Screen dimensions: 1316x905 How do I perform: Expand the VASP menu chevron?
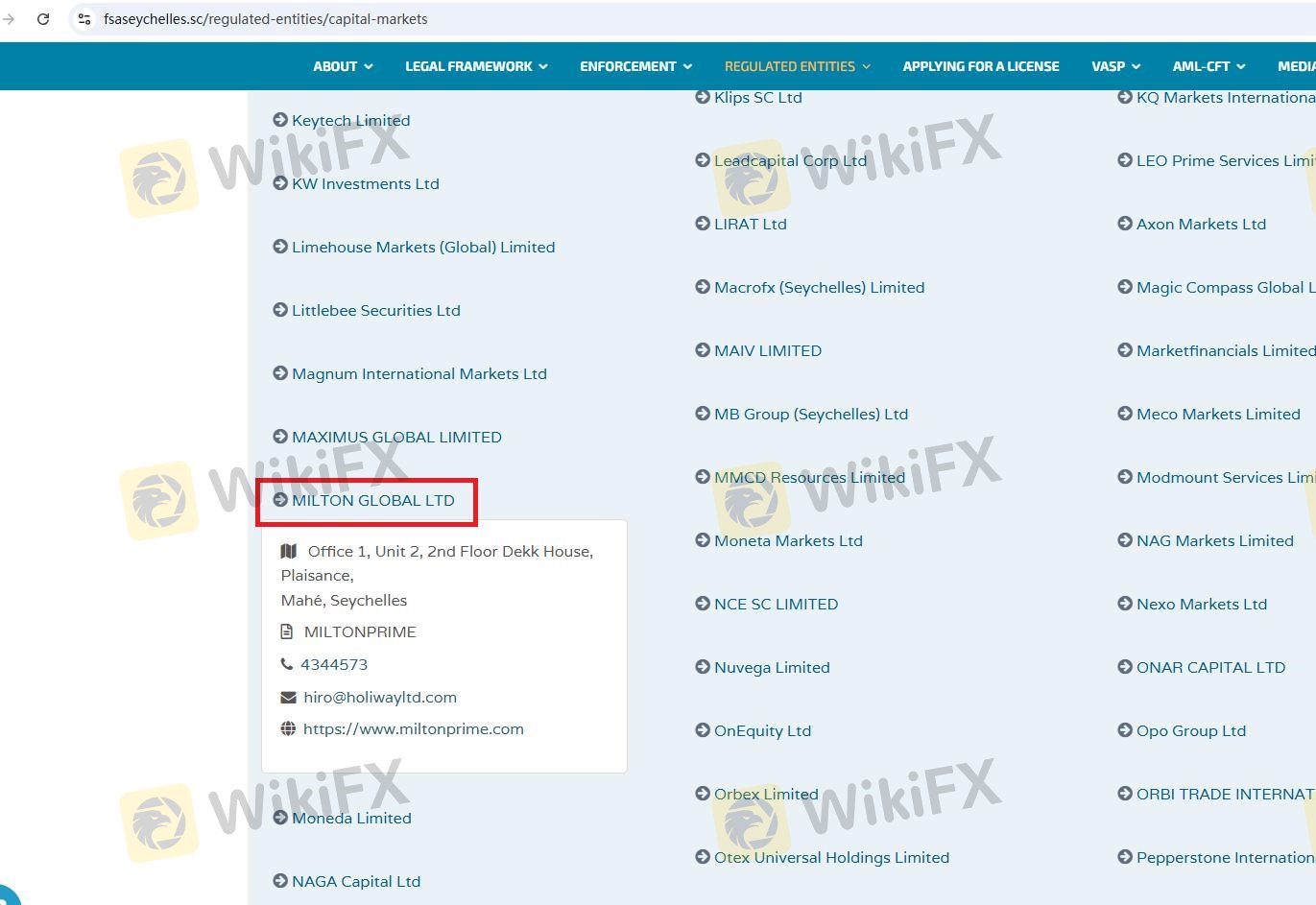(x=1137, y=67)
